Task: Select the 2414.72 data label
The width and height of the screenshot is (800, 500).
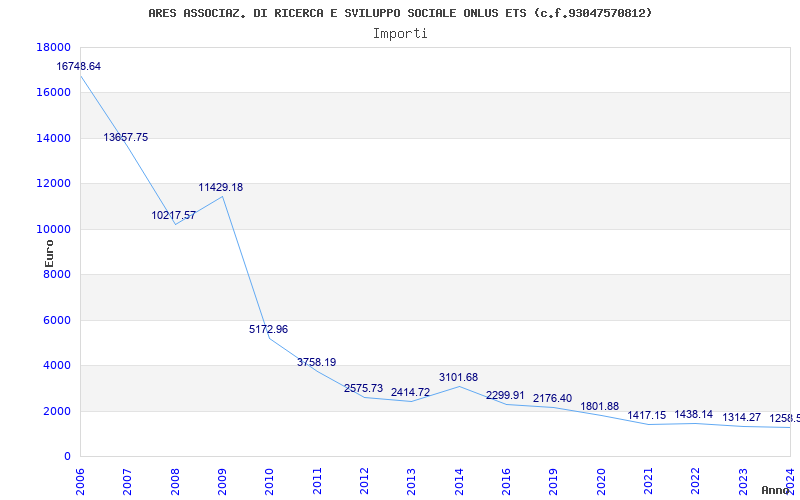Action: 410,392
